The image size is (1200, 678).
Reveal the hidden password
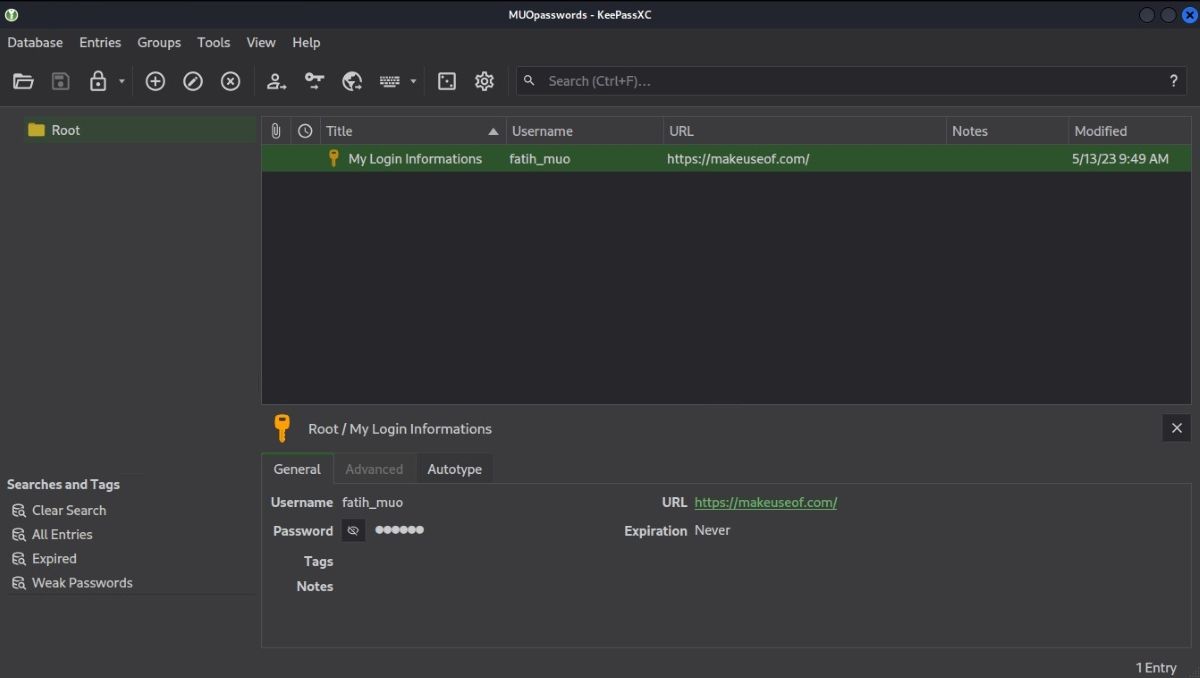[x=353, y=530]
